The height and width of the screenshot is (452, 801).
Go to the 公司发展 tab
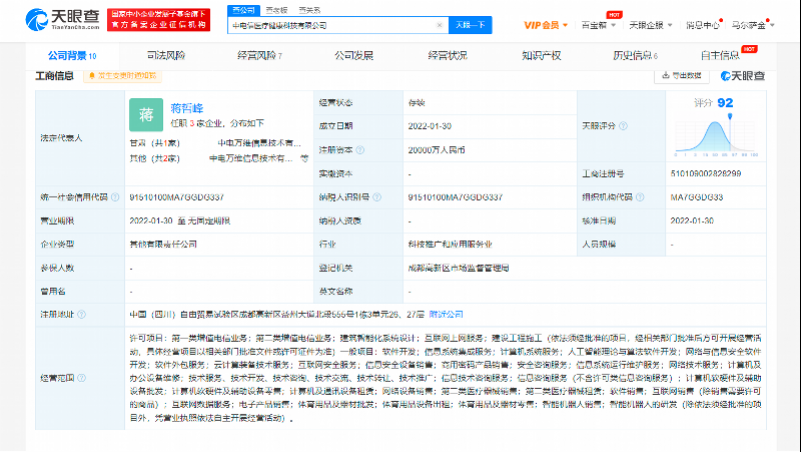[354, 56]
